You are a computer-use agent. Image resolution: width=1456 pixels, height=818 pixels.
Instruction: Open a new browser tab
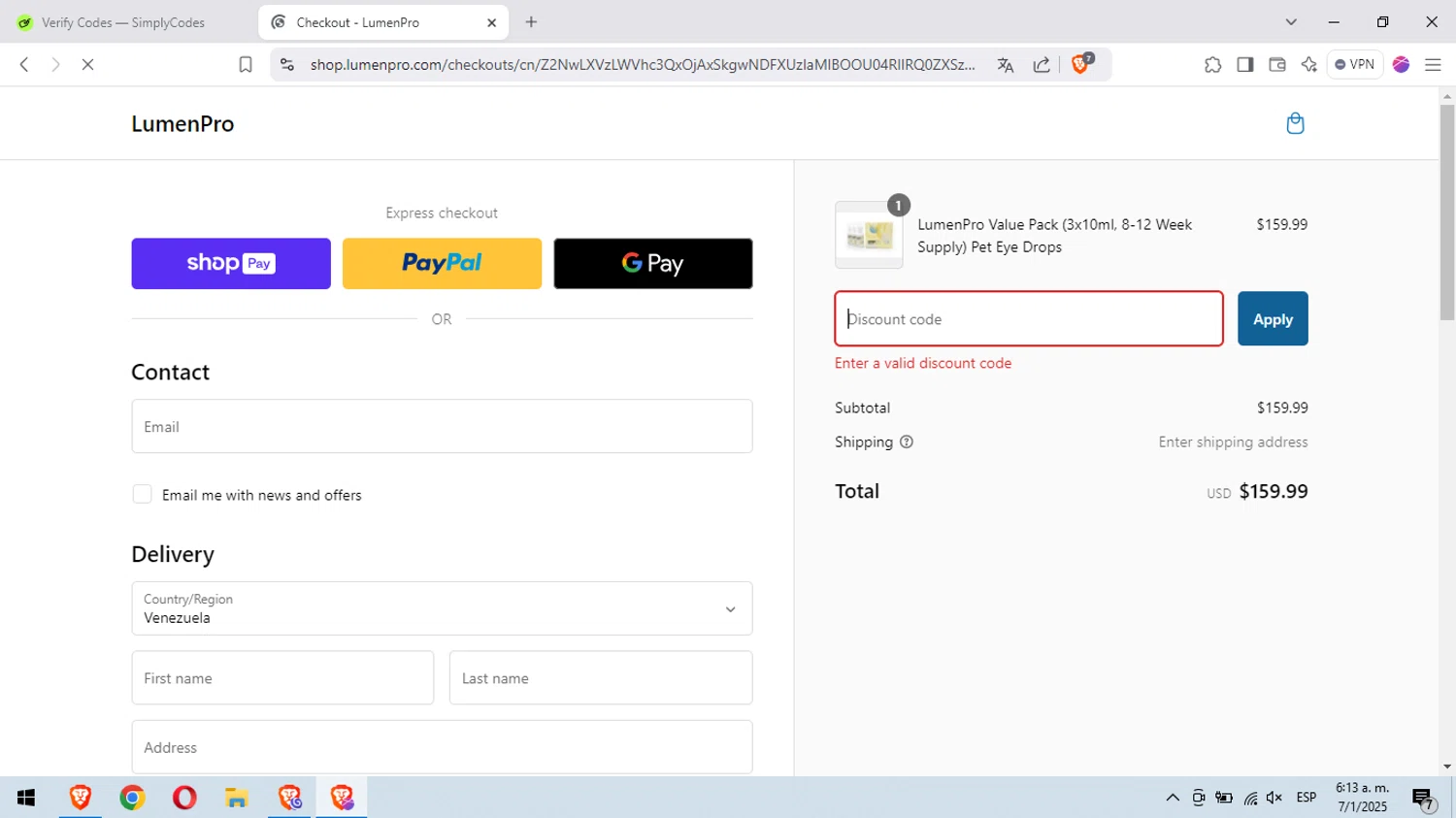[531, 22]
